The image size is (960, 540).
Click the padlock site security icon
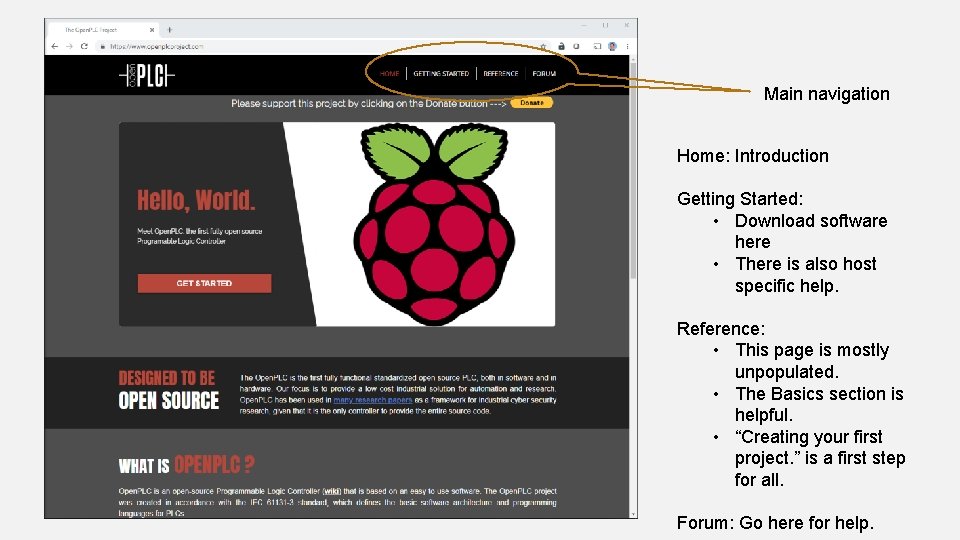(103, 47)
